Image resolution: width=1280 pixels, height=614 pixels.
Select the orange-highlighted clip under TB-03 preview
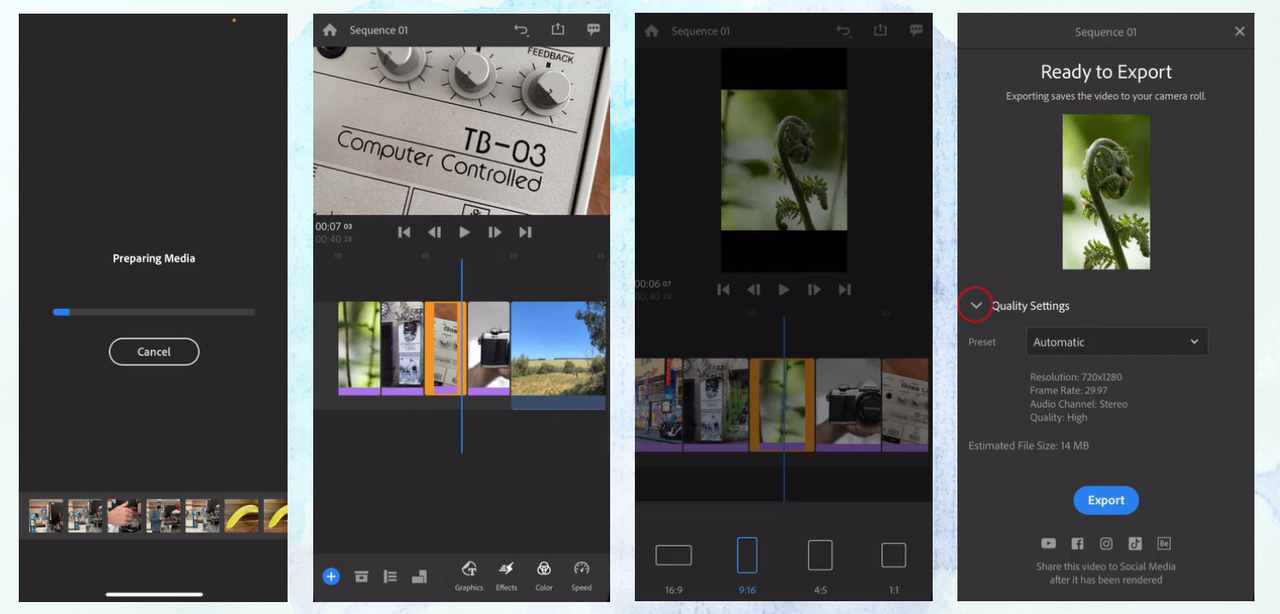point(445,349)
